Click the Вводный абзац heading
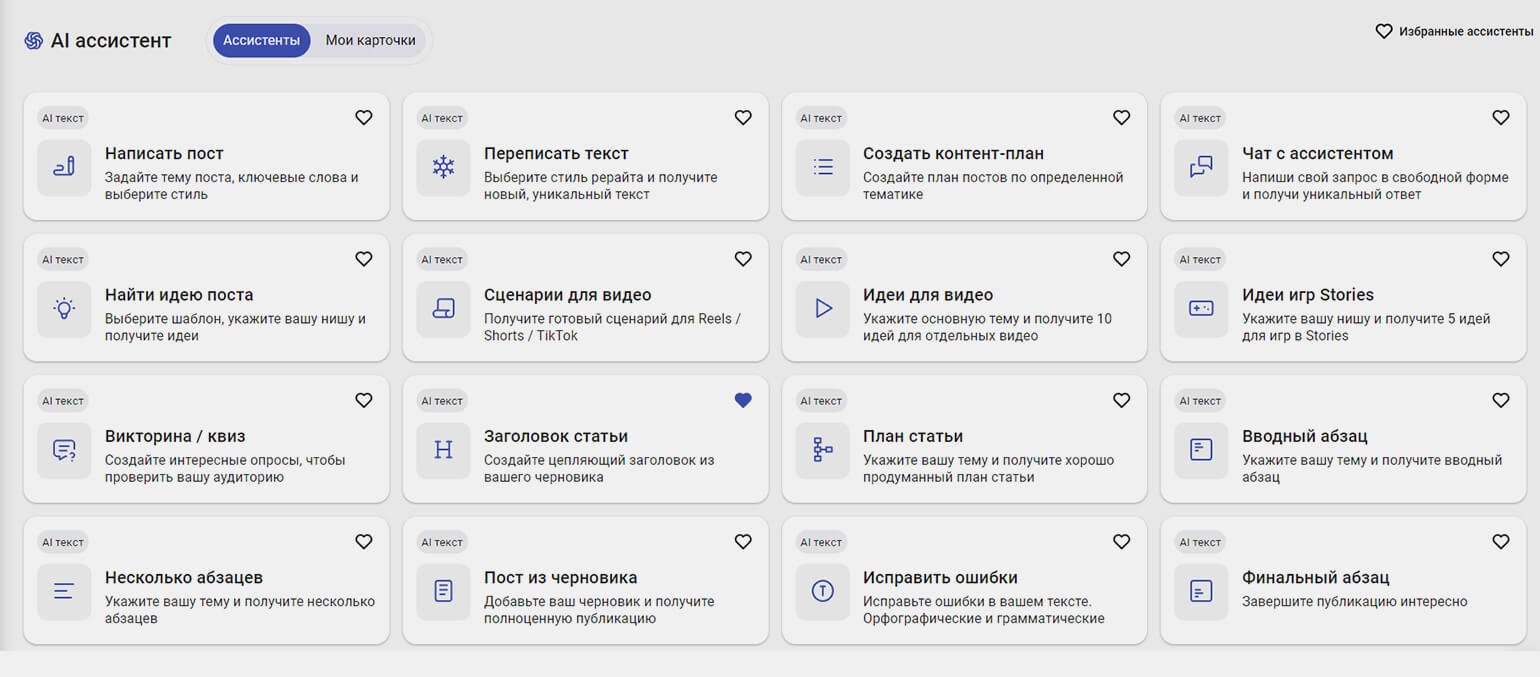 (1305, 436)
